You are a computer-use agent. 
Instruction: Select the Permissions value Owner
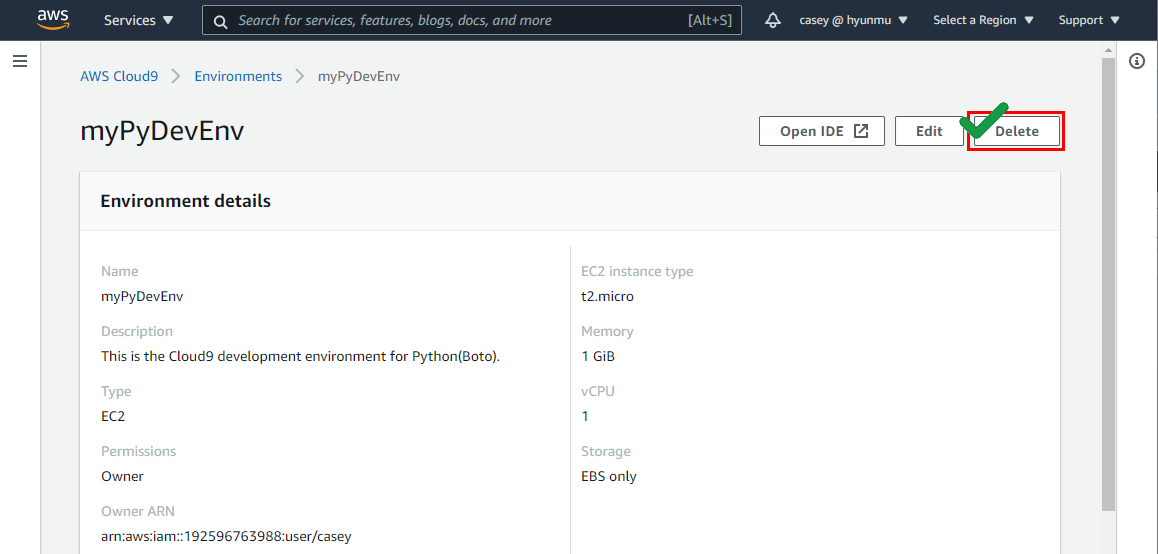click(x=122, y=476)
